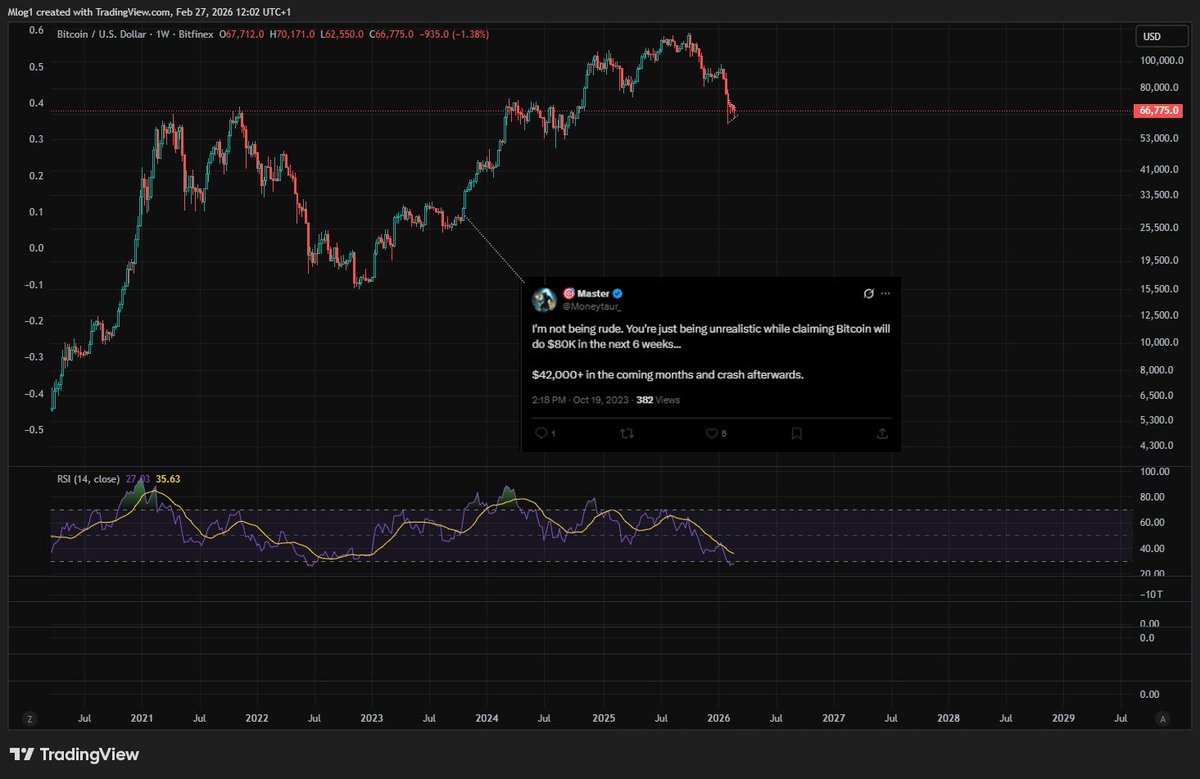Click the tweet timestamp 2:18 PM · Oct 19, 2023

(580, 399)
